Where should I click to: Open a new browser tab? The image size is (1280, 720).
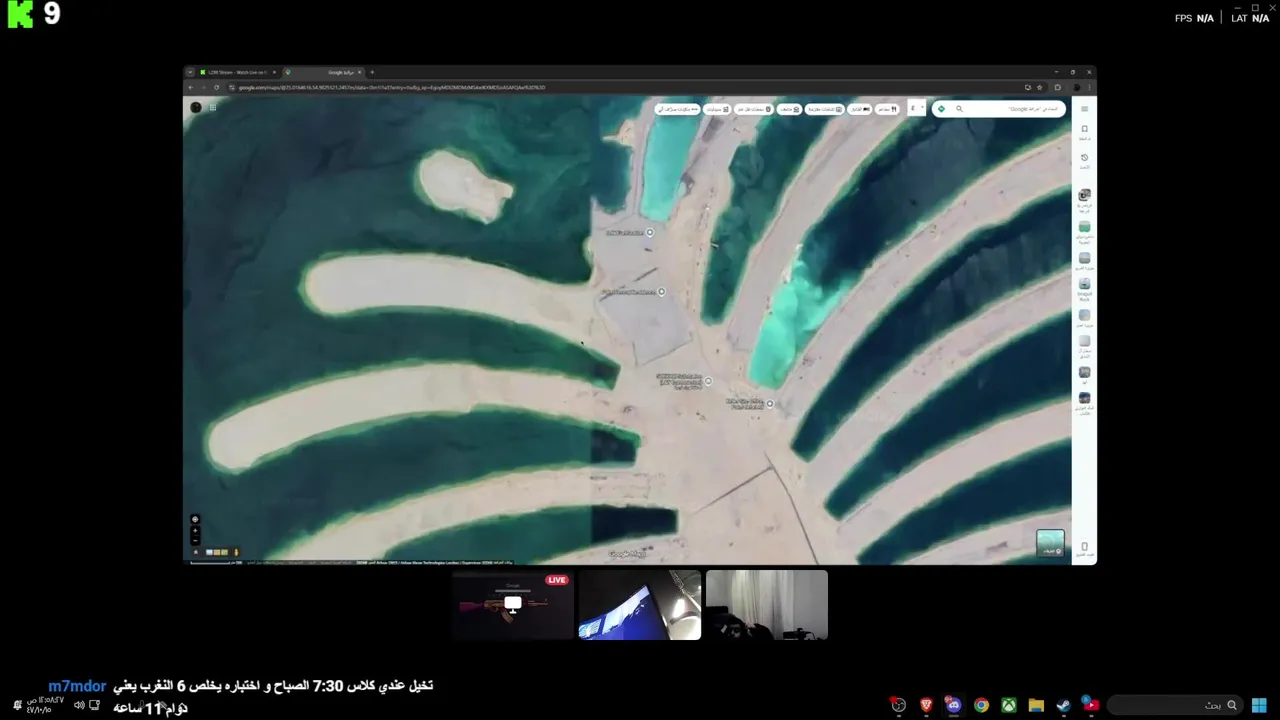(372, 72)
